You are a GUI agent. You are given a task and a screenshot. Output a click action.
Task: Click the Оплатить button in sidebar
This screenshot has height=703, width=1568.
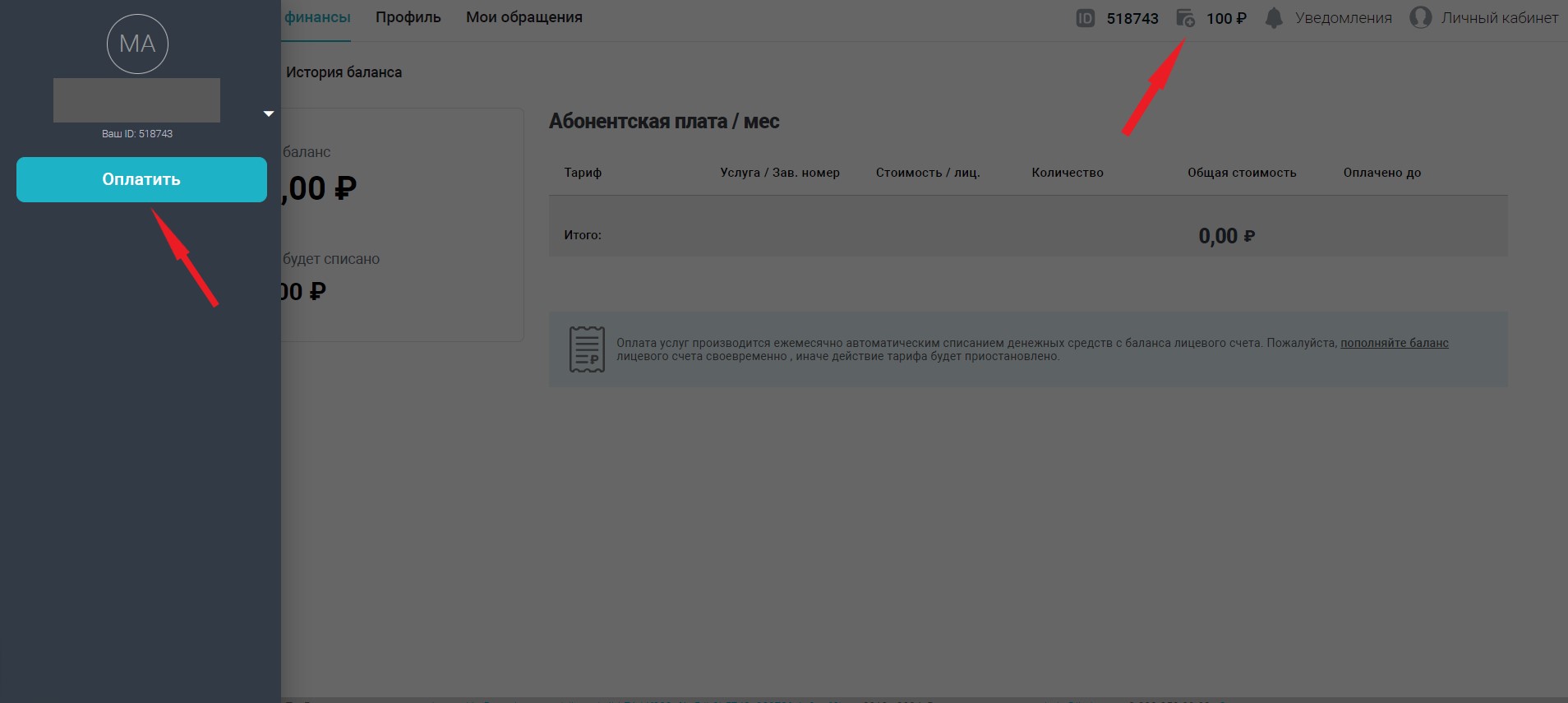pos(141,179)
